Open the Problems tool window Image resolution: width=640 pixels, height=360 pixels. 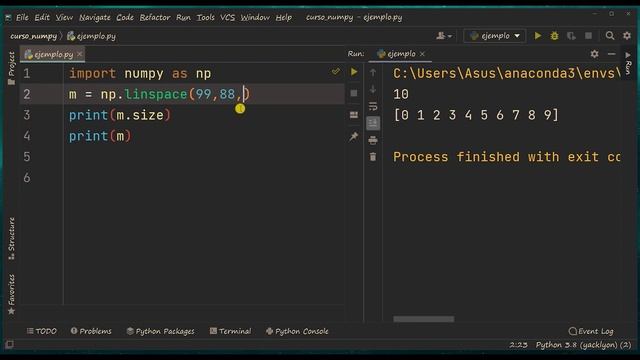pos(91,331)
